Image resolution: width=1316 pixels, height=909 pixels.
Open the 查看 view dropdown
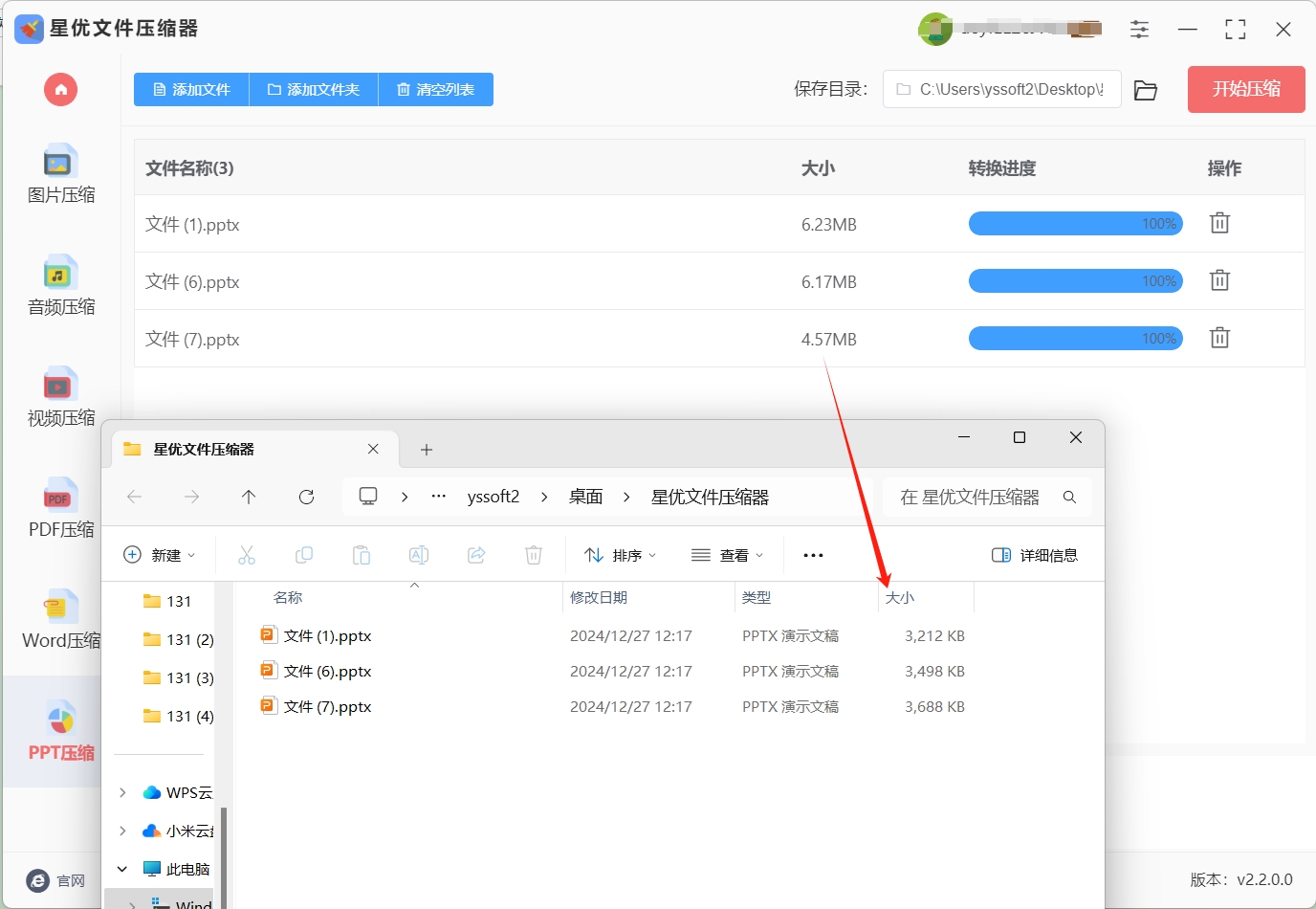coord(728,555)
